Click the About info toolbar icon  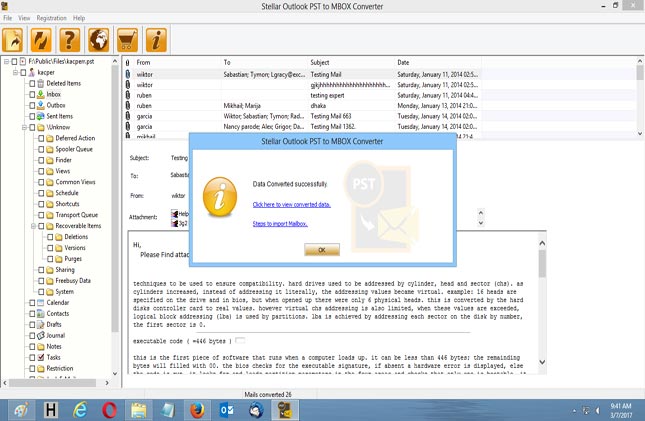(x=156, y=40)
